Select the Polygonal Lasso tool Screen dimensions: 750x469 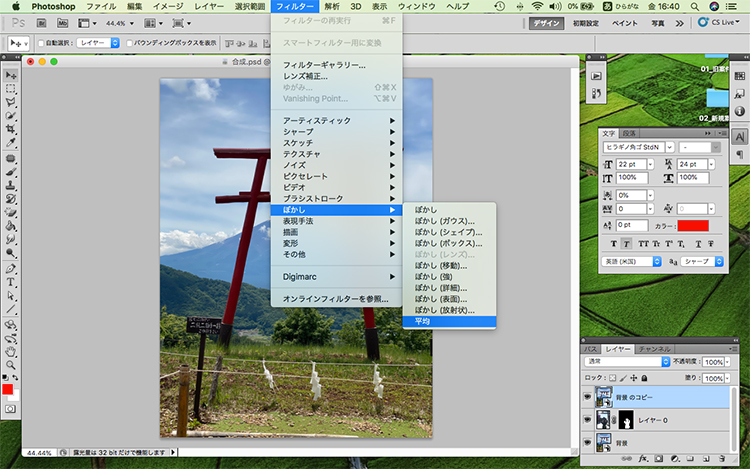point(11,102)
